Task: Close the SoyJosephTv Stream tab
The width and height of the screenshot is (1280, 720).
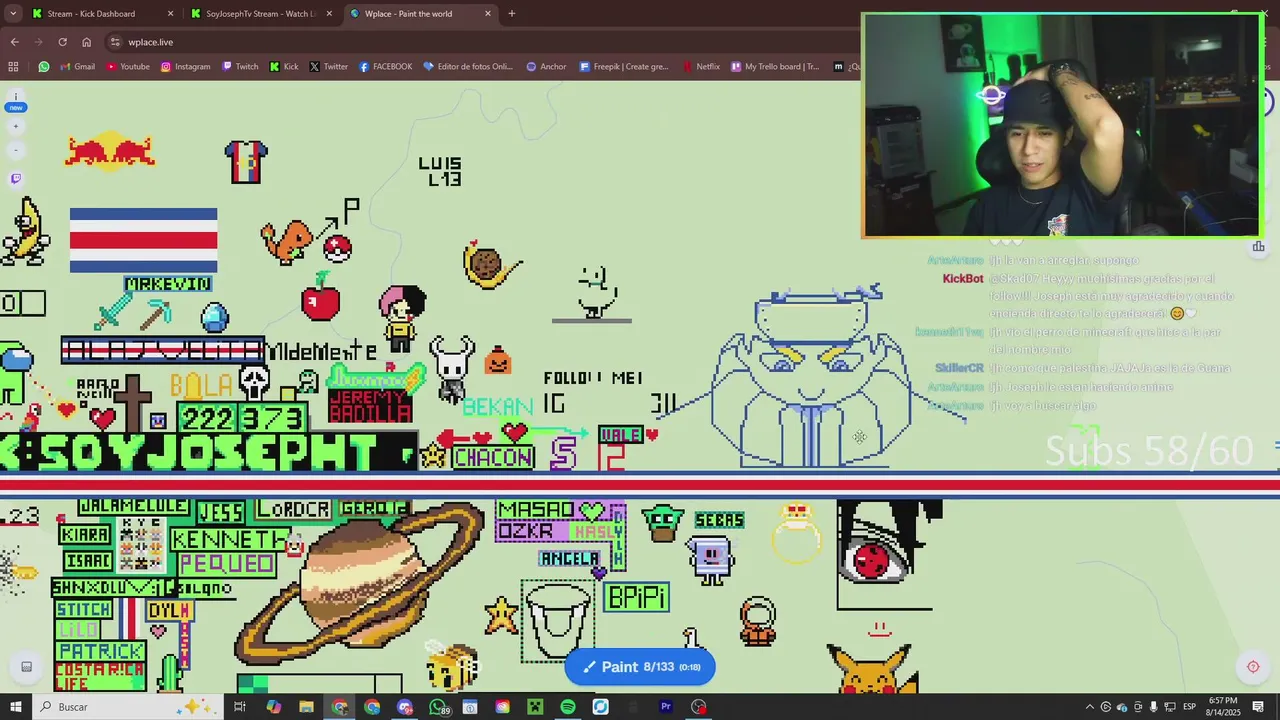Action: (x=329, y=14)
